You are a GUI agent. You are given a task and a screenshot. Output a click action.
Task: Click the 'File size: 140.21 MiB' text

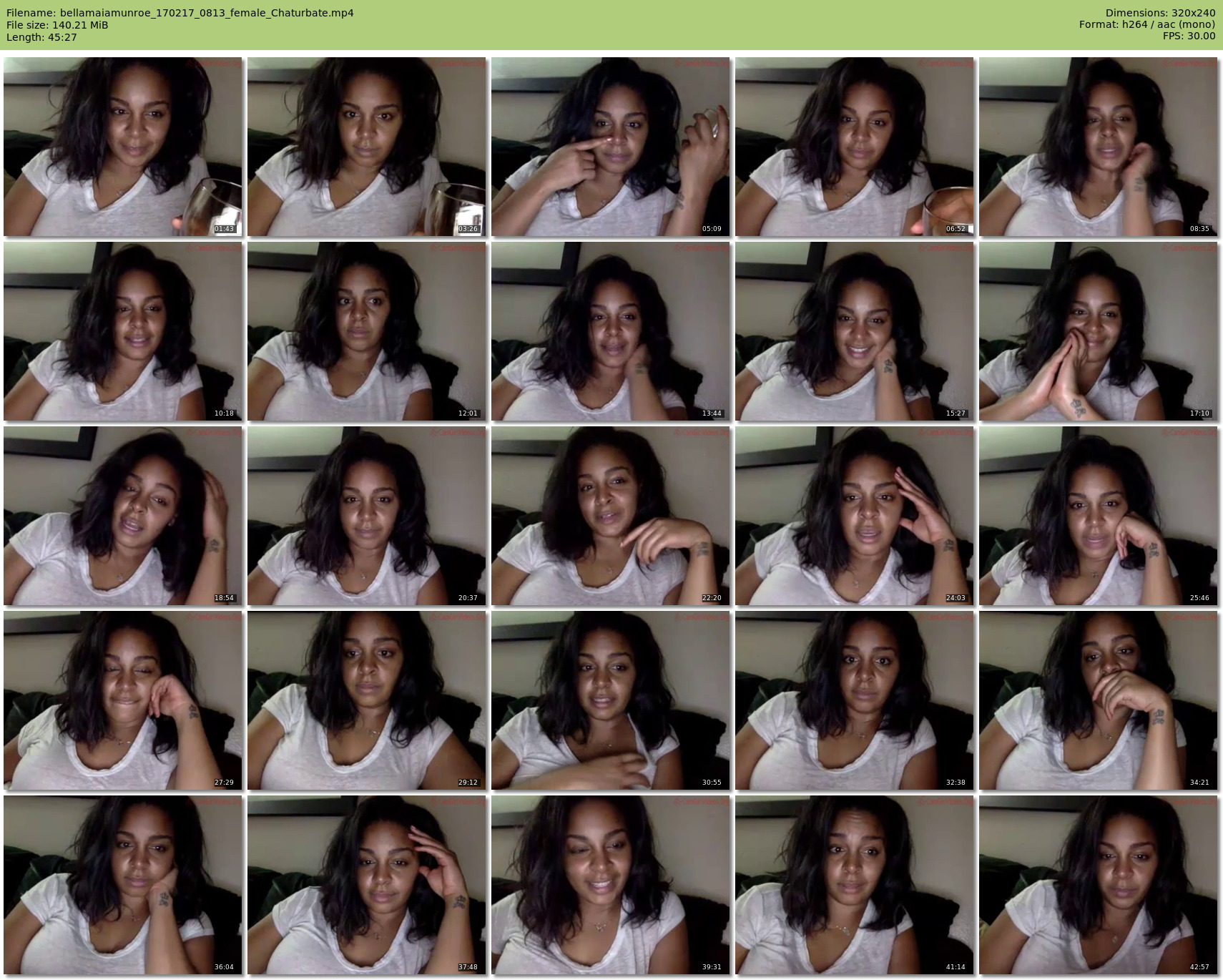[57, 25]
